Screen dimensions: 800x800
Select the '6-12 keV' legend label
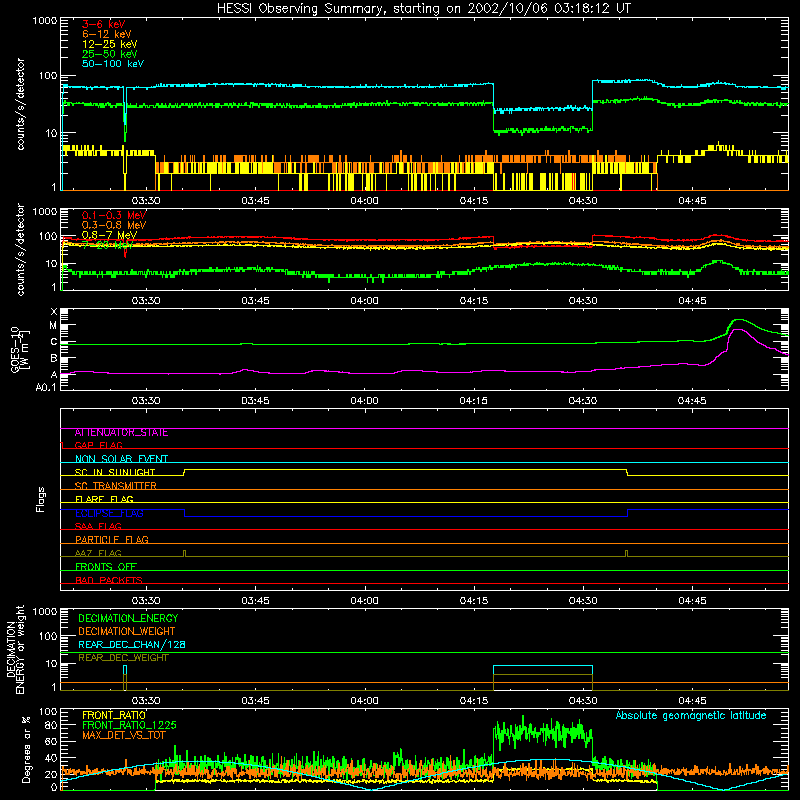[107, 34]
